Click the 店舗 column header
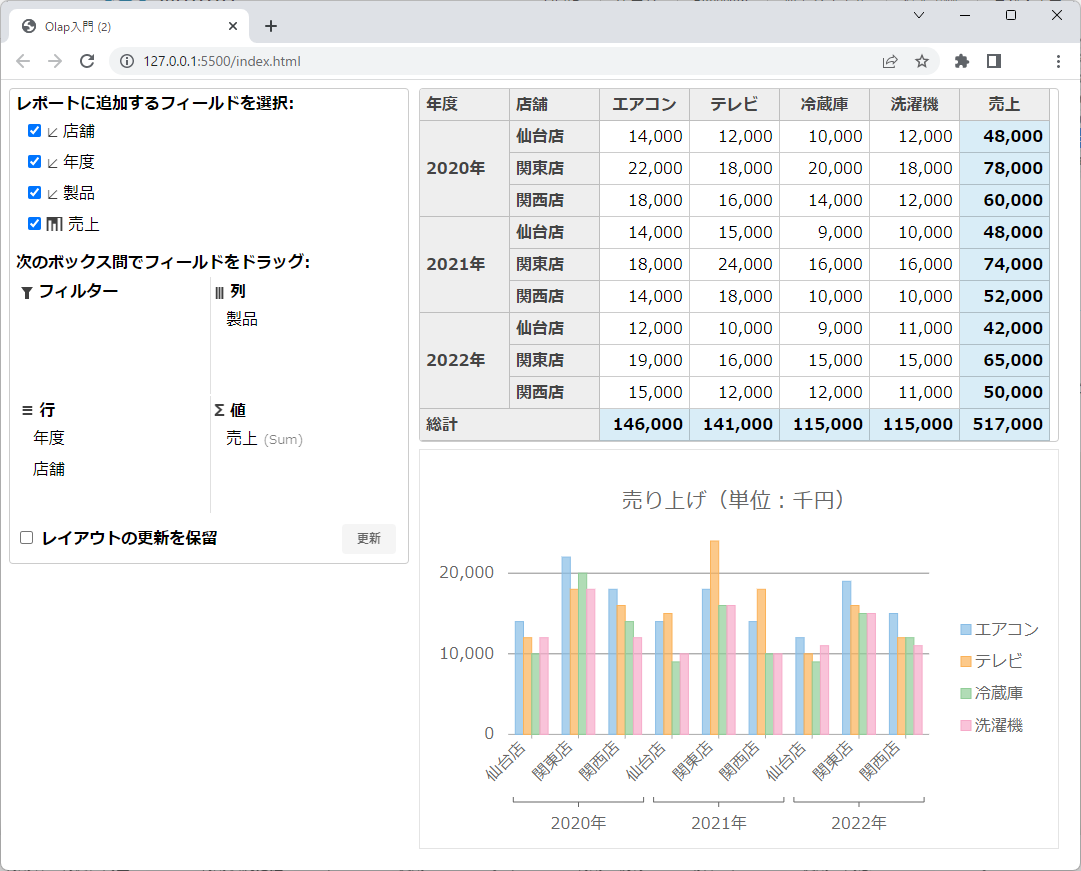Viewport: 1081px width, 871px height. (554, 104)
